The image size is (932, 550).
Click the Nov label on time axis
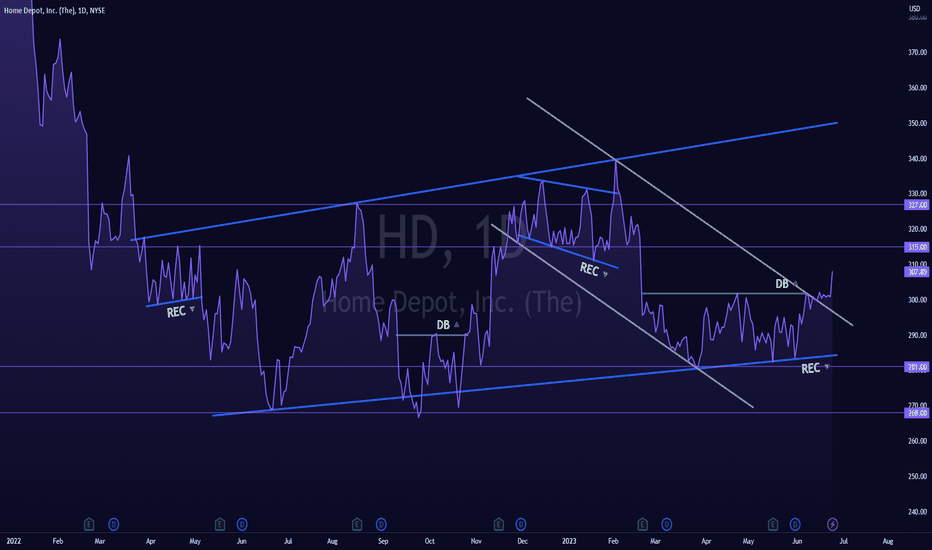pos(476,541)
